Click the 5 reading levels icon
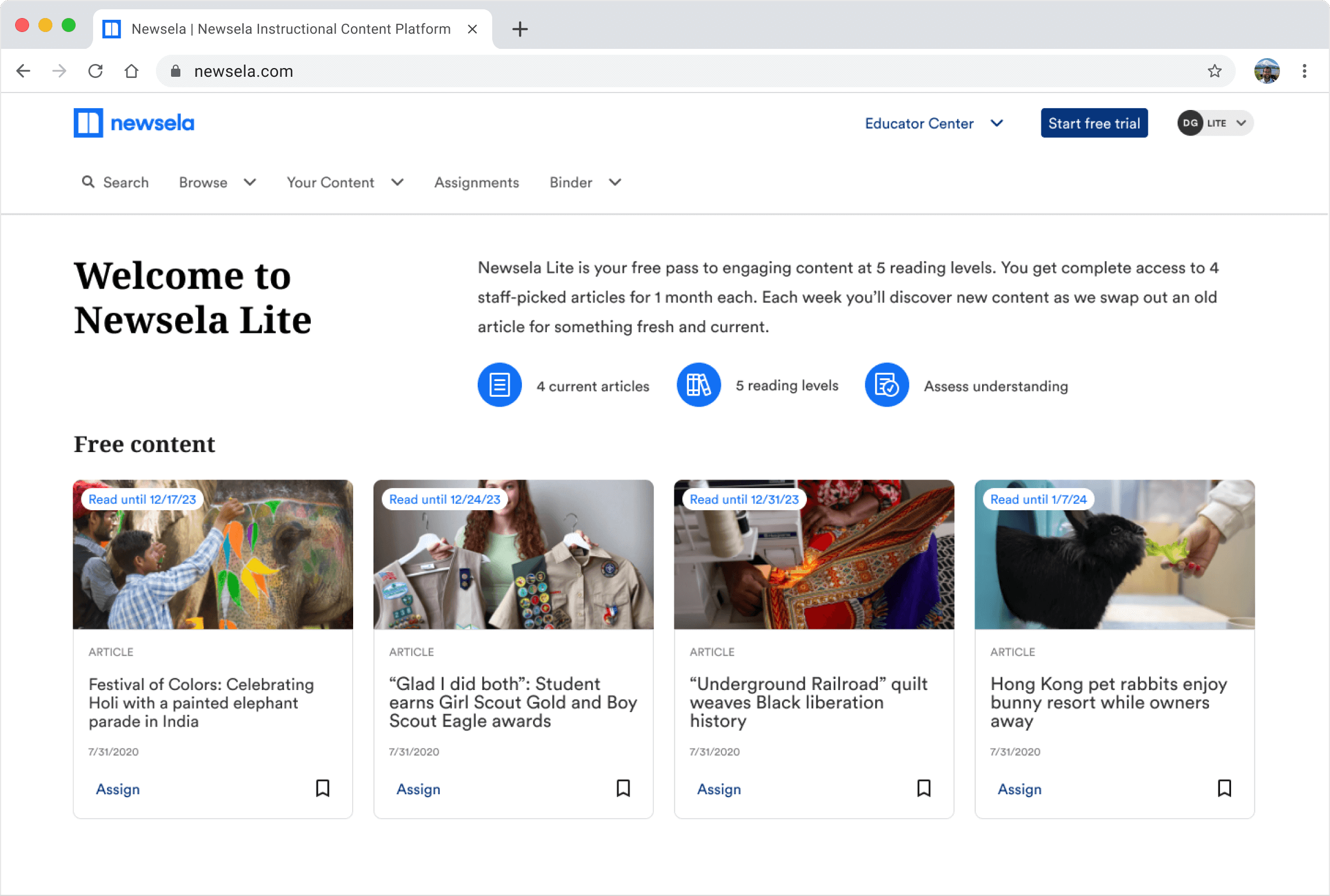Screen dimensions: 1330x896 pos(699,385)
